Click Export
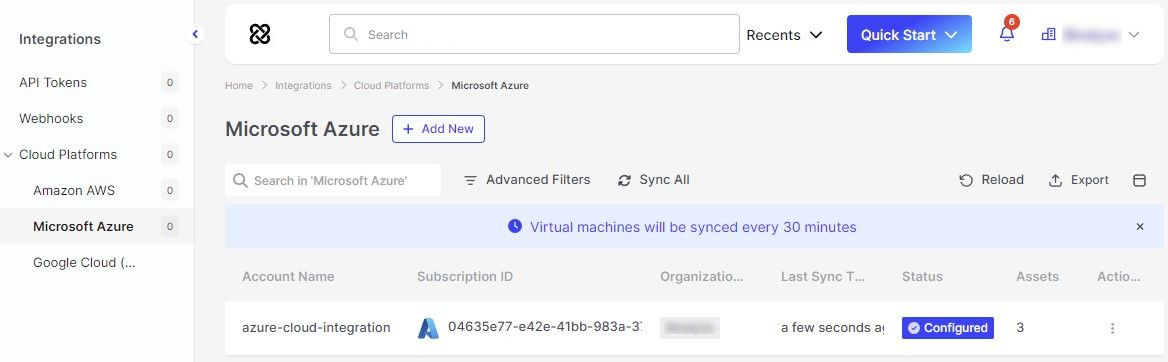The height and width of the screenshot is (362, 1168). click(x=1079, y=180)
